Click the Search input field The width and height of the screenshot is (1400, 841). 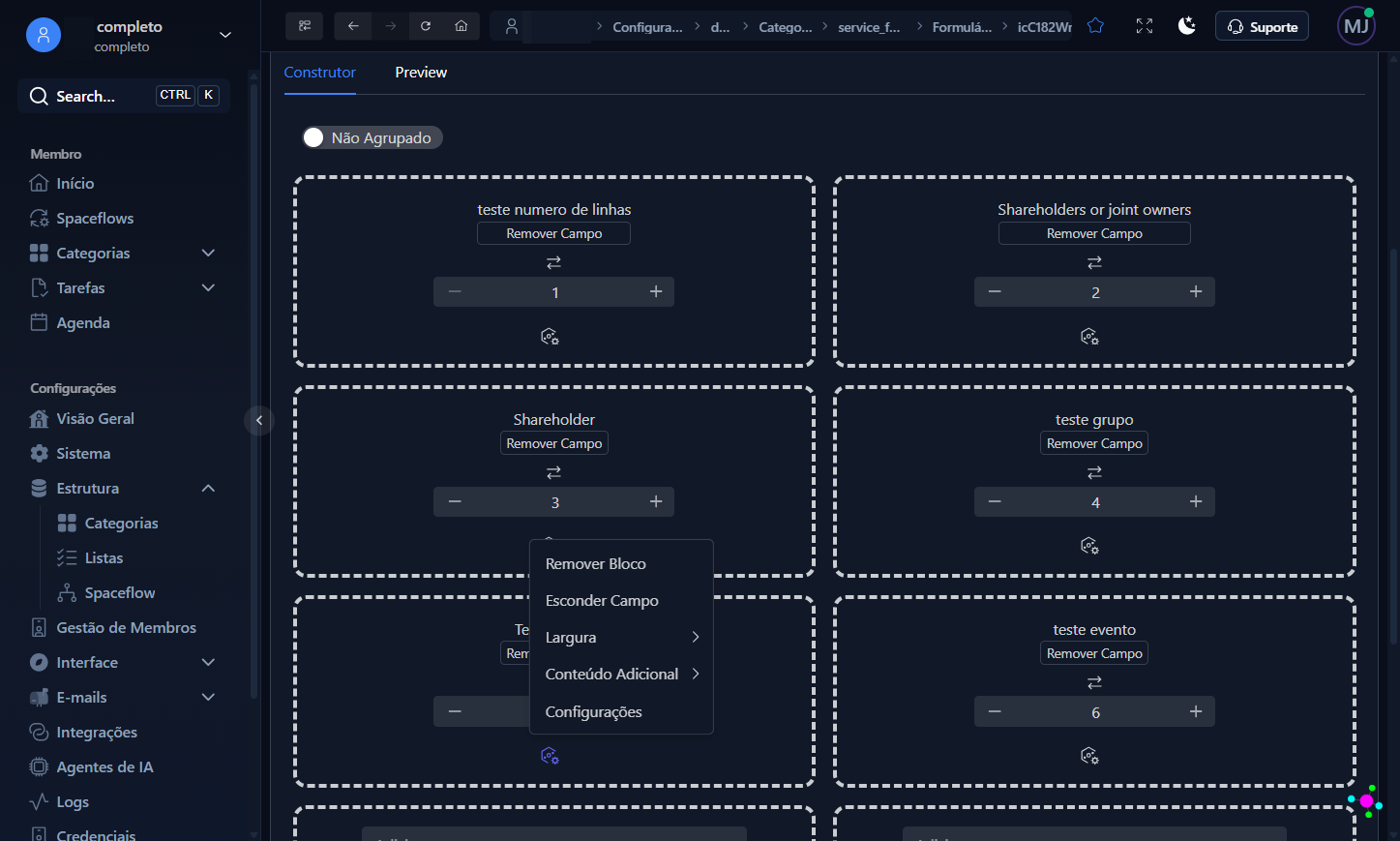coord(124,96)
